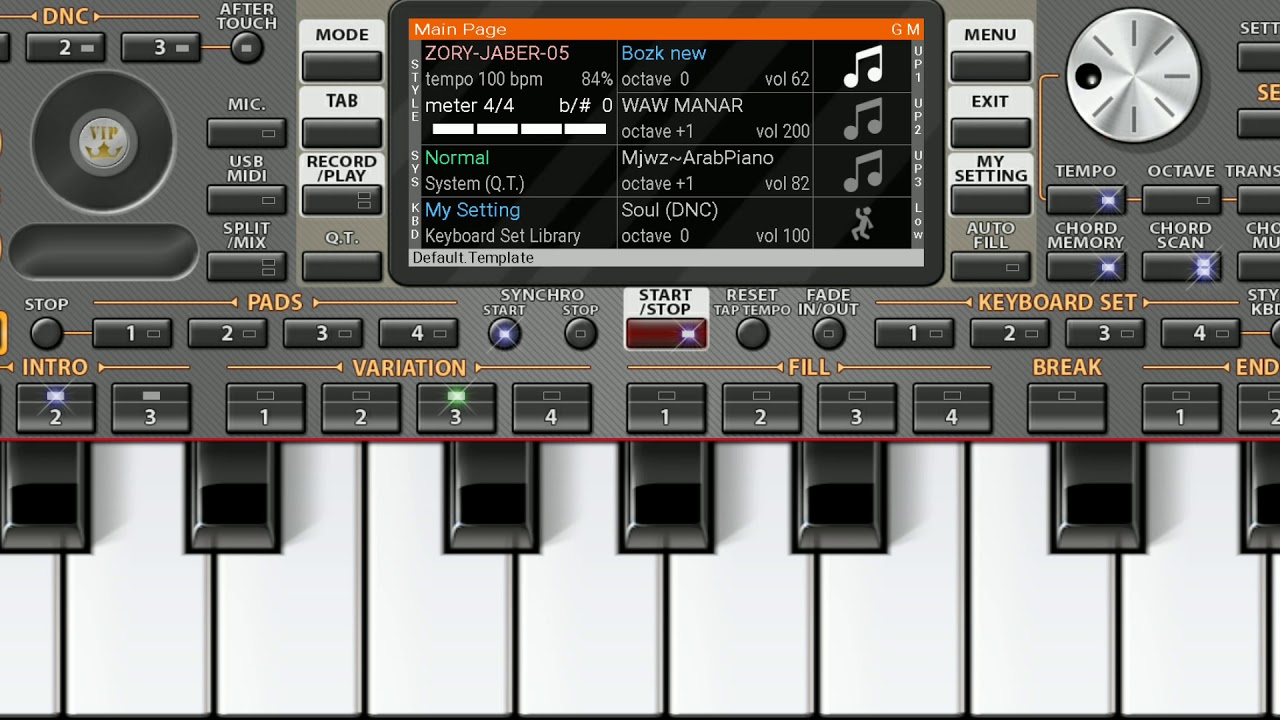Click the red START/STOP button
This screenshot has height=720, width=1280.
pos(666,334)
